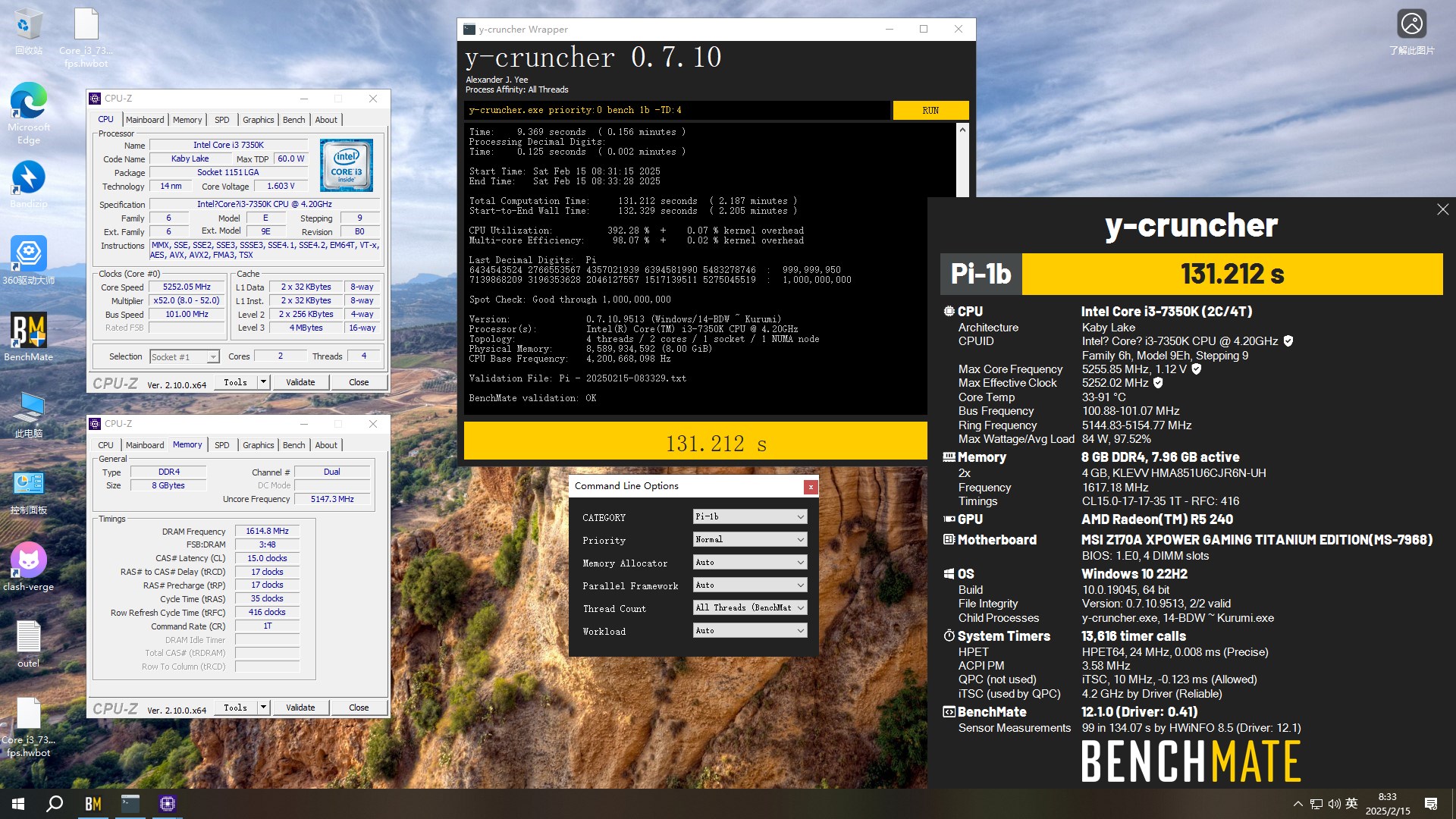This screenshot has width=1456, height=819.
Task: Close the BenchMate result overlay
Action: click(x=1442, y=209)
